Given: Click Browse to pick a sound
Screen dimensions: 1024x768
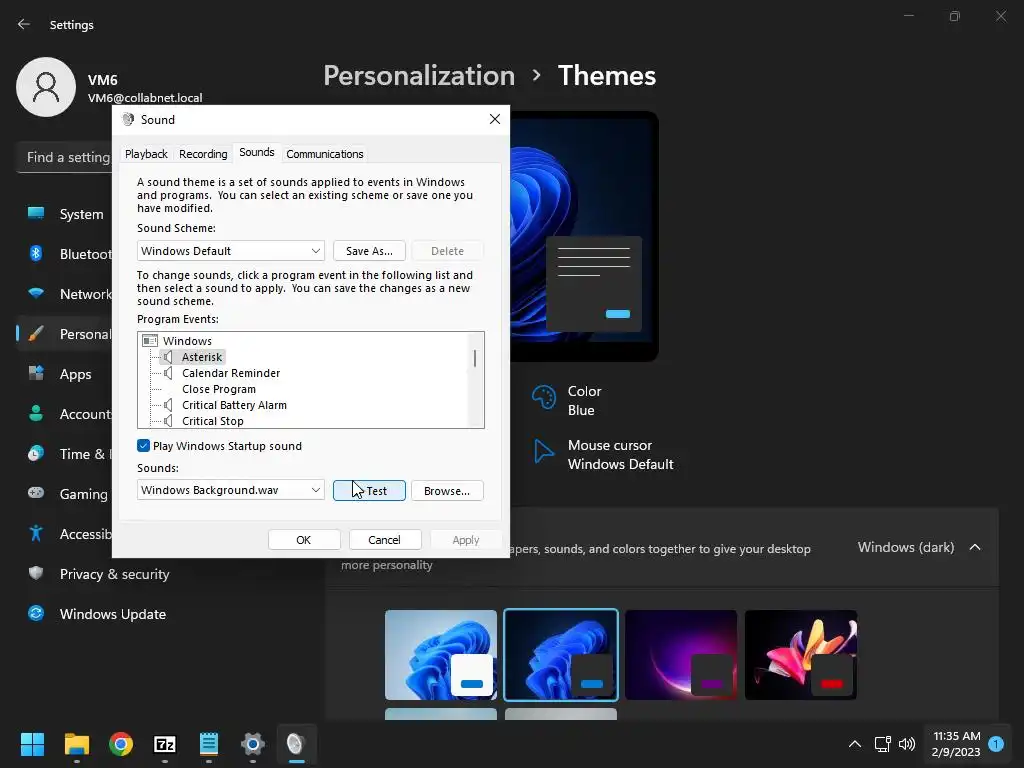Looking at the screenshot, I should [x=447, y=490].
